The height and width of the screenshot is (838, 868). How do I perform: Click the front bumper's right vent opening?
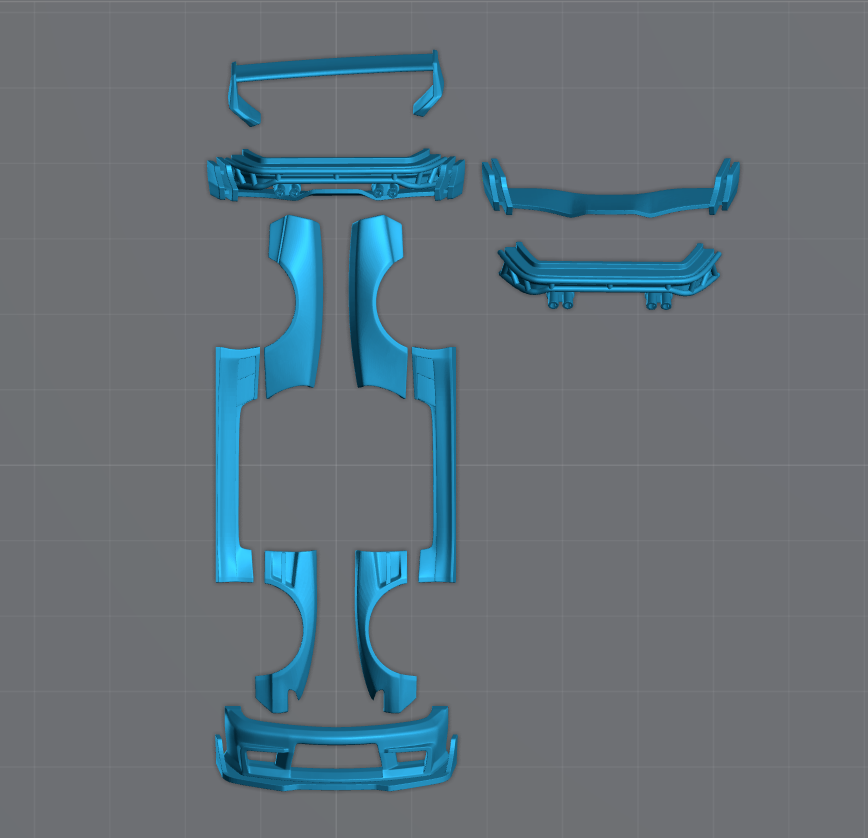(x=409, y=757)
